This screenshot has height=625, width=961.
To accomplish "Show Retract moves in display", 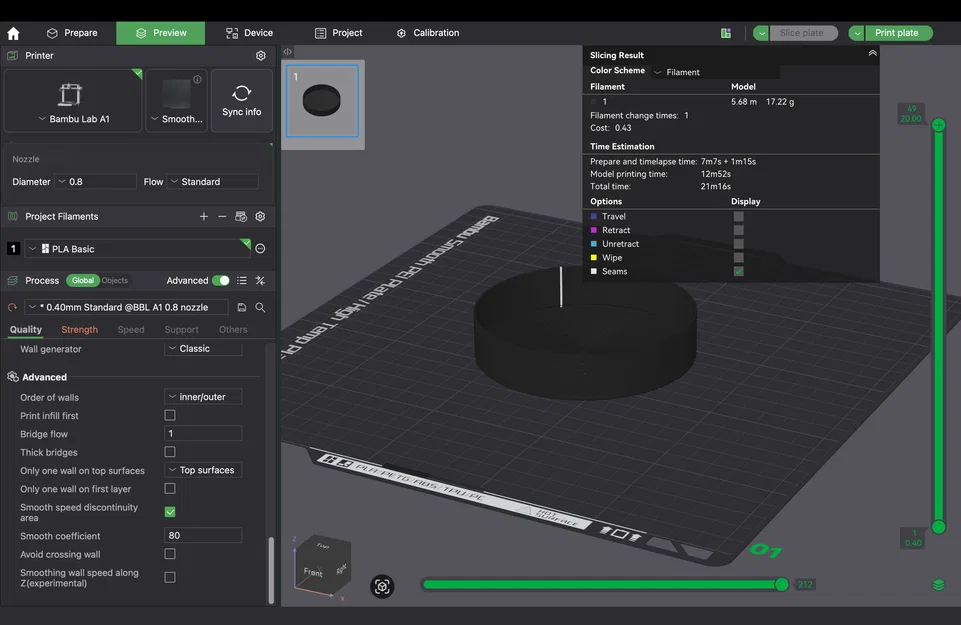I will tap(739, 230).
